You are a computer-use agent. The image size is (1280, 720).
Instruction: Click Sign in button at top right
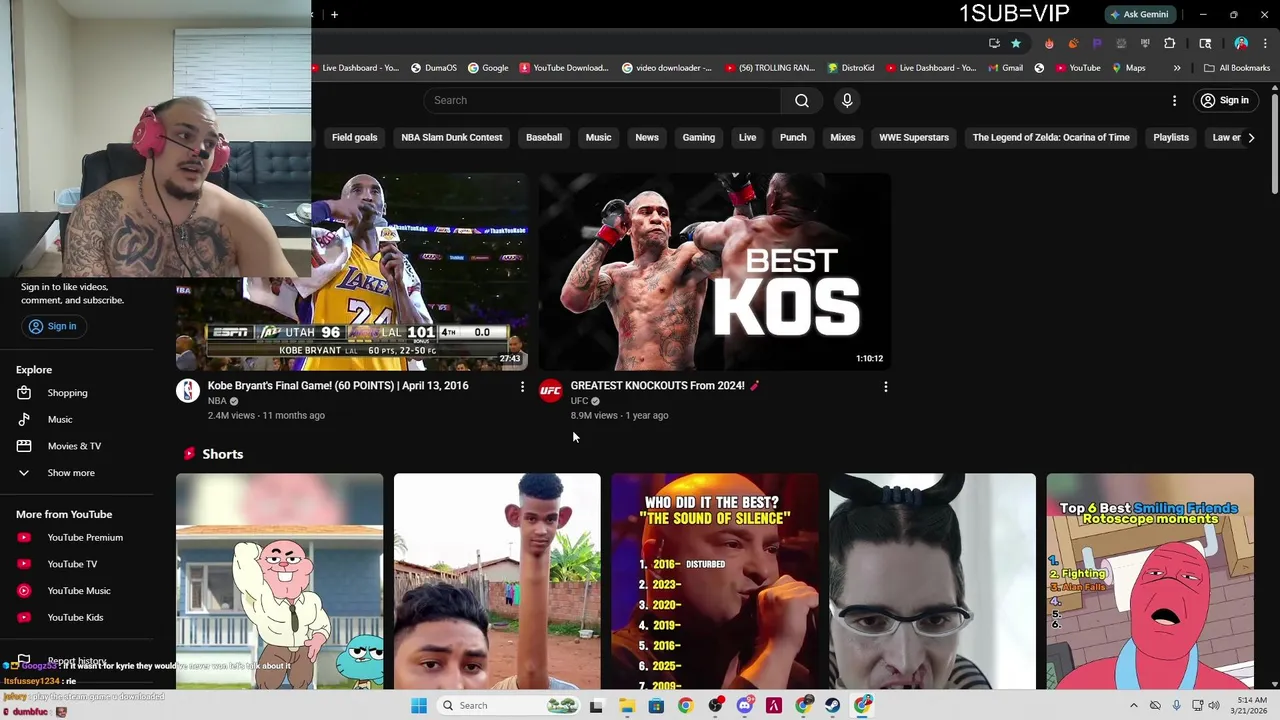point(1225,100)
